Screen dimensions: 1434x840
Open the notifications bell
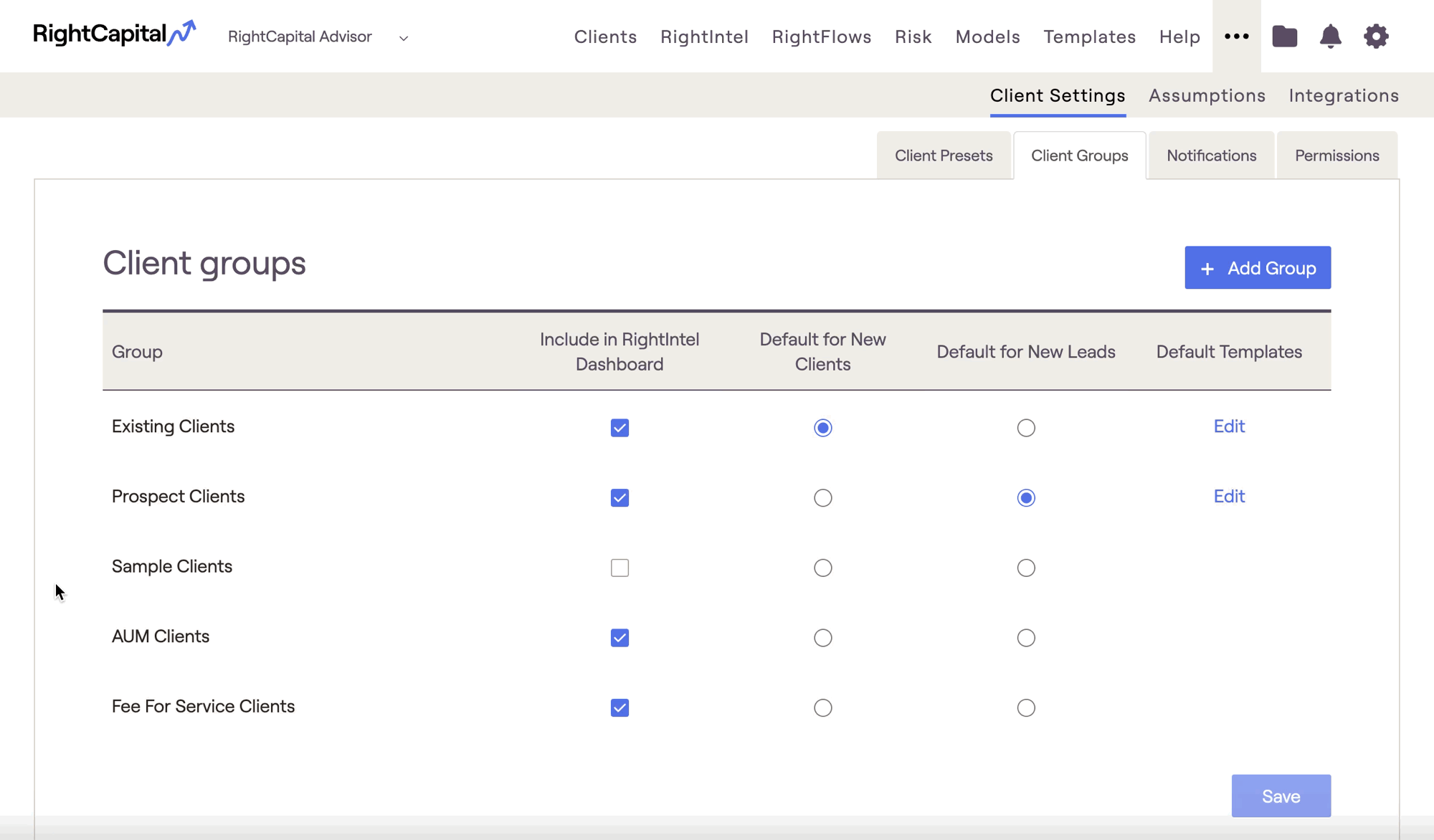pyautogui.click(x=1330, y=36)
